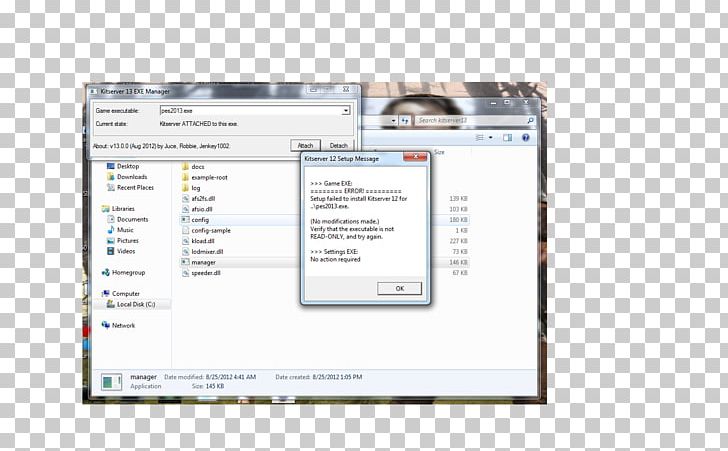Screen dimensions: 728x451
Task: Expand the change view options arrow
Action: pos(492,138)
